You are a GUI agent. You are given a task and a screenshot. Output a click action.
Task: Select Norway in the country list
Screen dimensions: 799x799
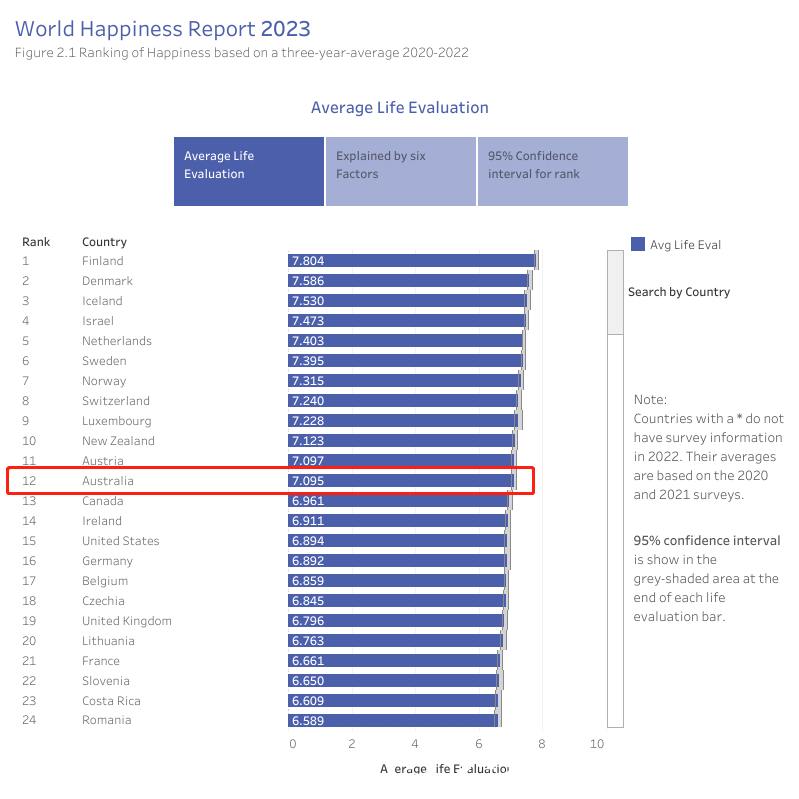pos(104,381)
